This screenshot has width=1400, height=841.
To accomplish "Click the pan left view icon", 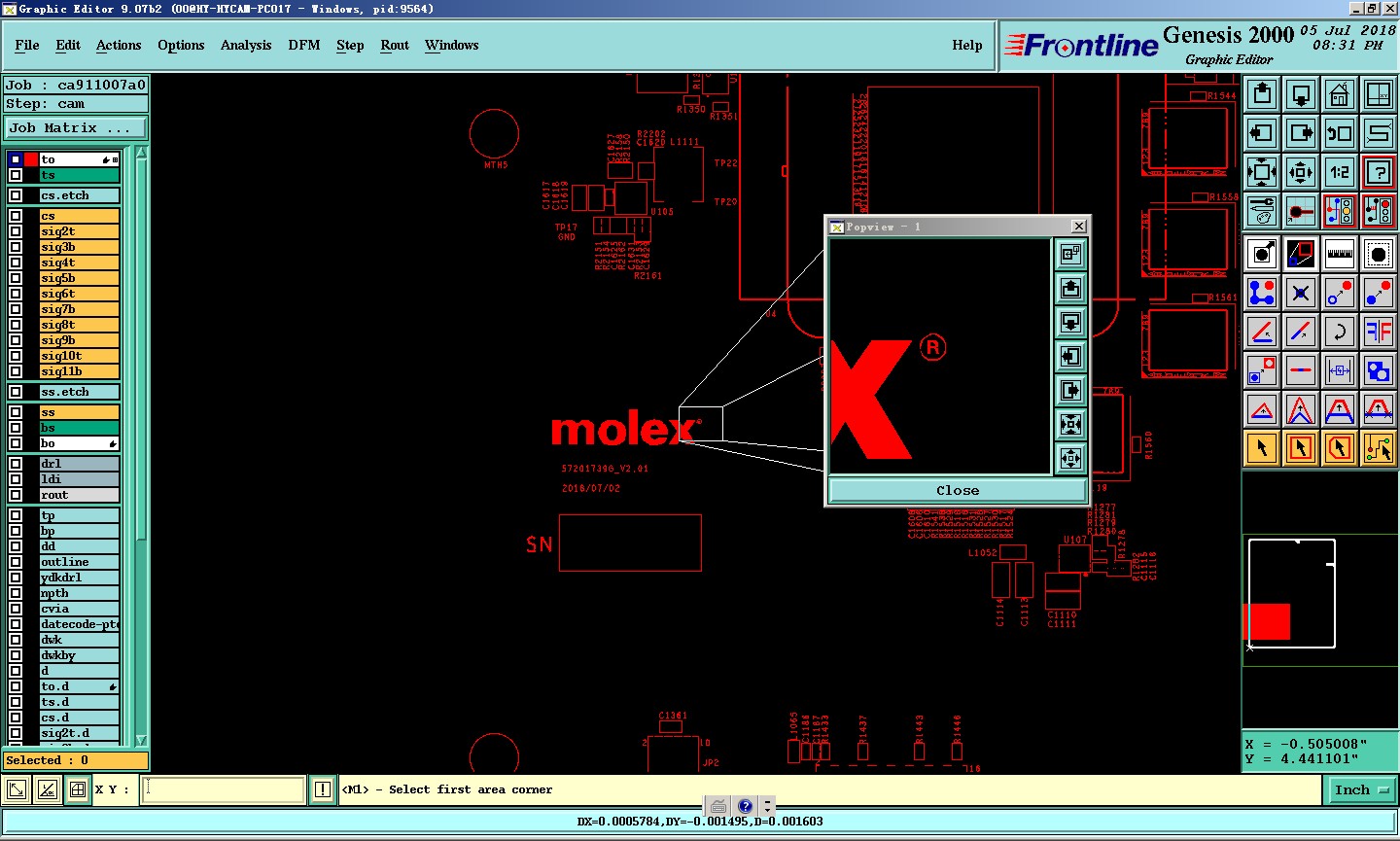I will [x=1262, y=133].
